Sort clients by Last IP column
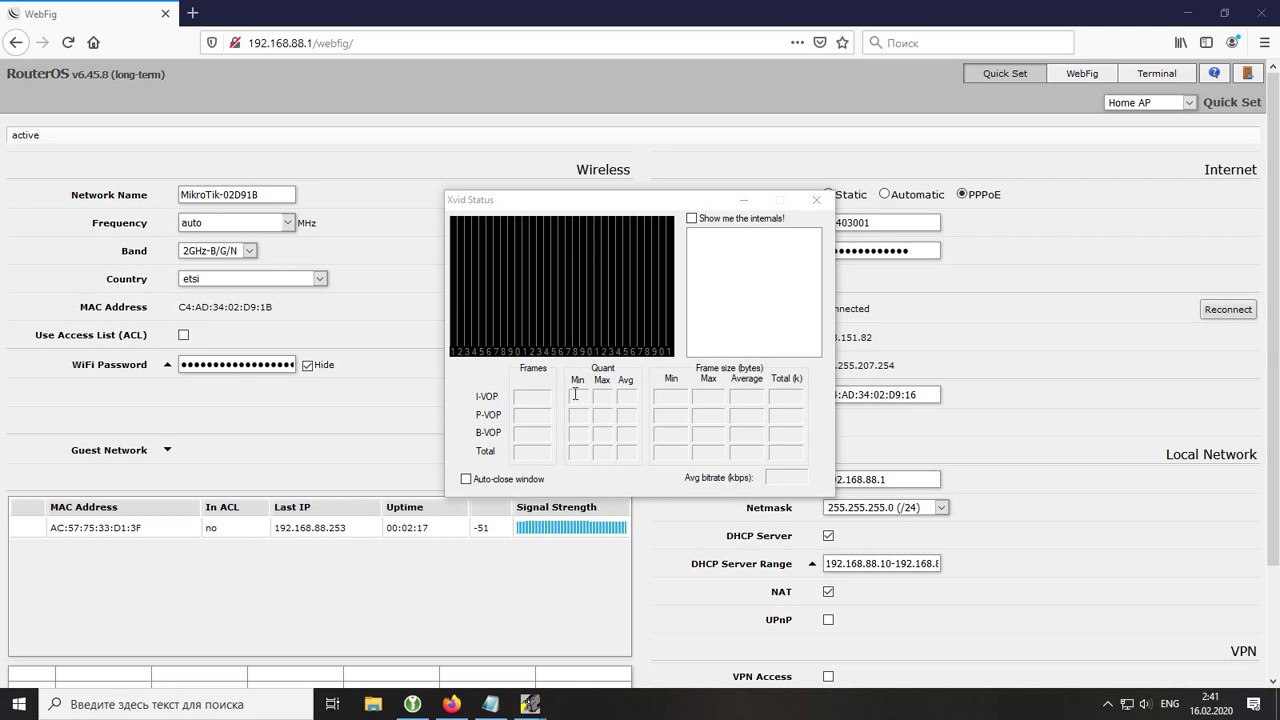The height and width of the screenshot is (720, 1280). 325,507
